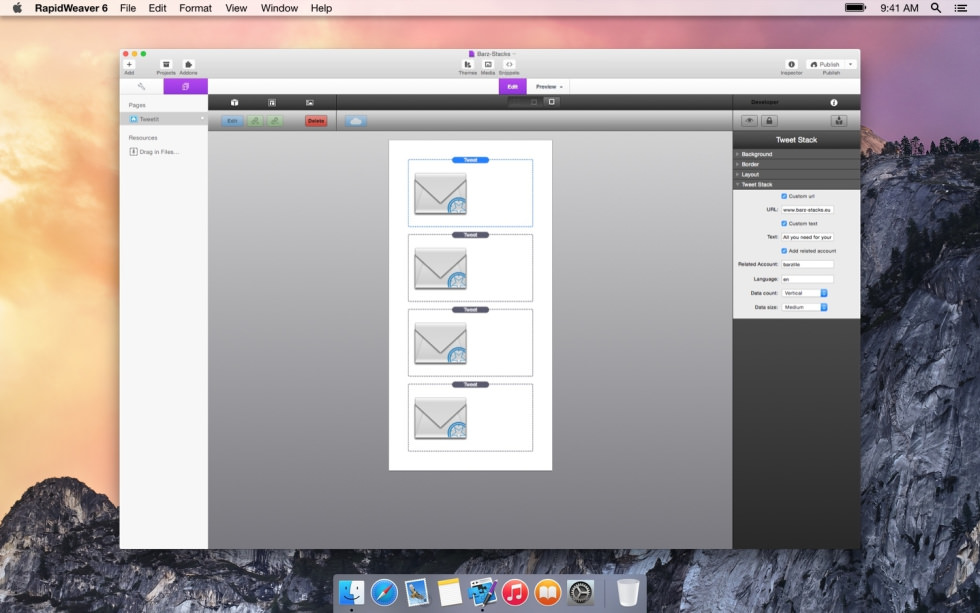Open the Notification Center menu bar icon
980x613 pixels.
pos(961,8)
